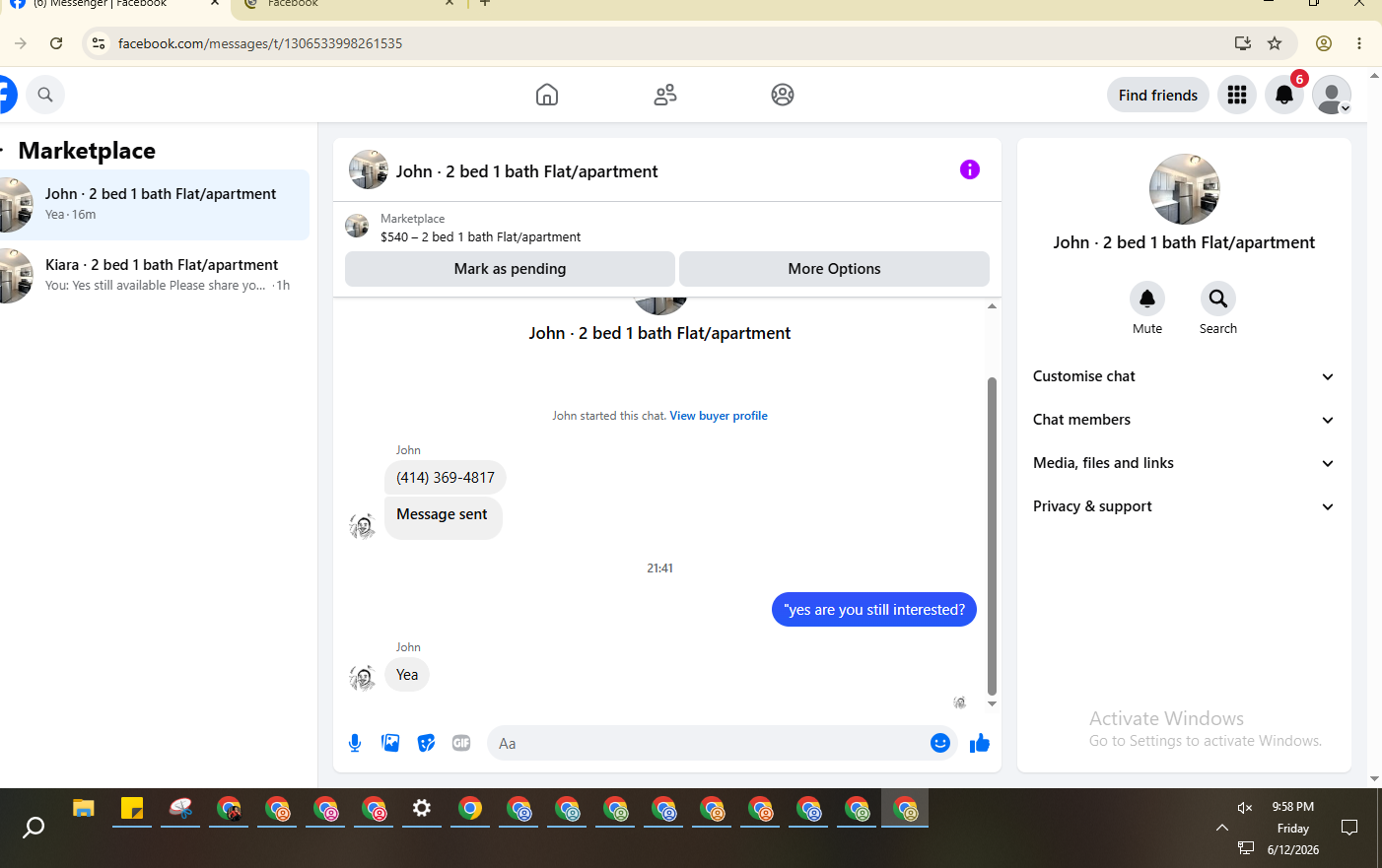
Task: Open File Explorer from the taskbar
Action: click(84, 810)
